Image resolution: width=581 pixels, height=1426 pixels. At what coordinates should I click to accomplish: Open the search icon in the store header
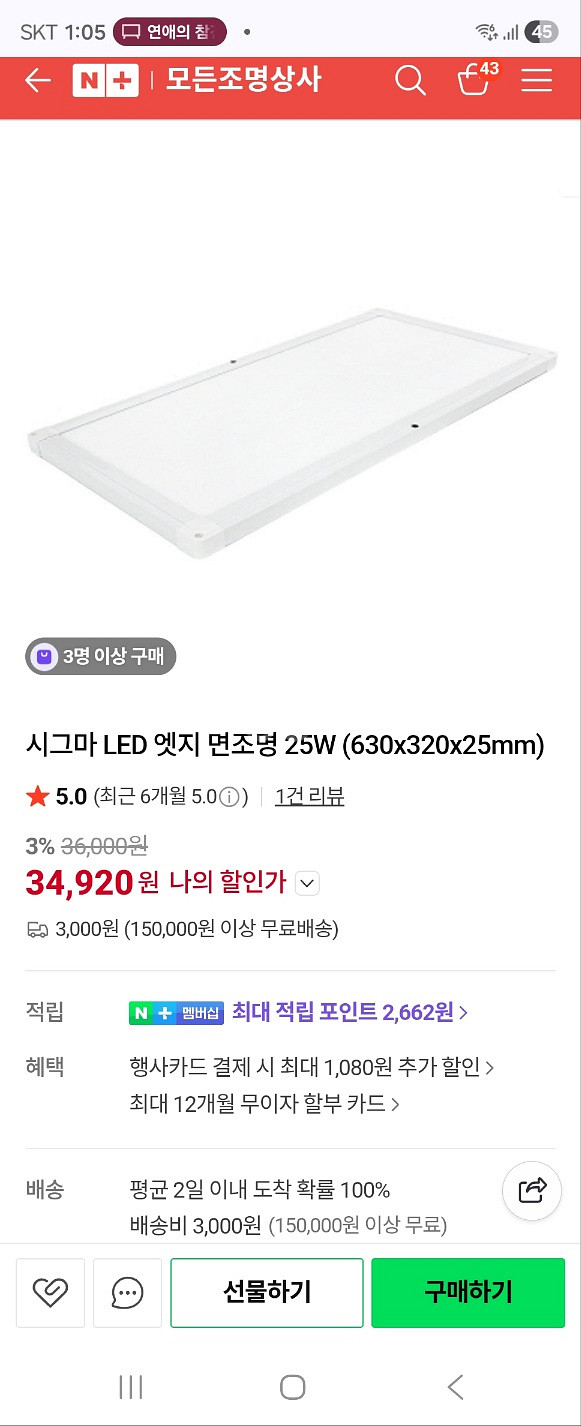pos(410,80)
